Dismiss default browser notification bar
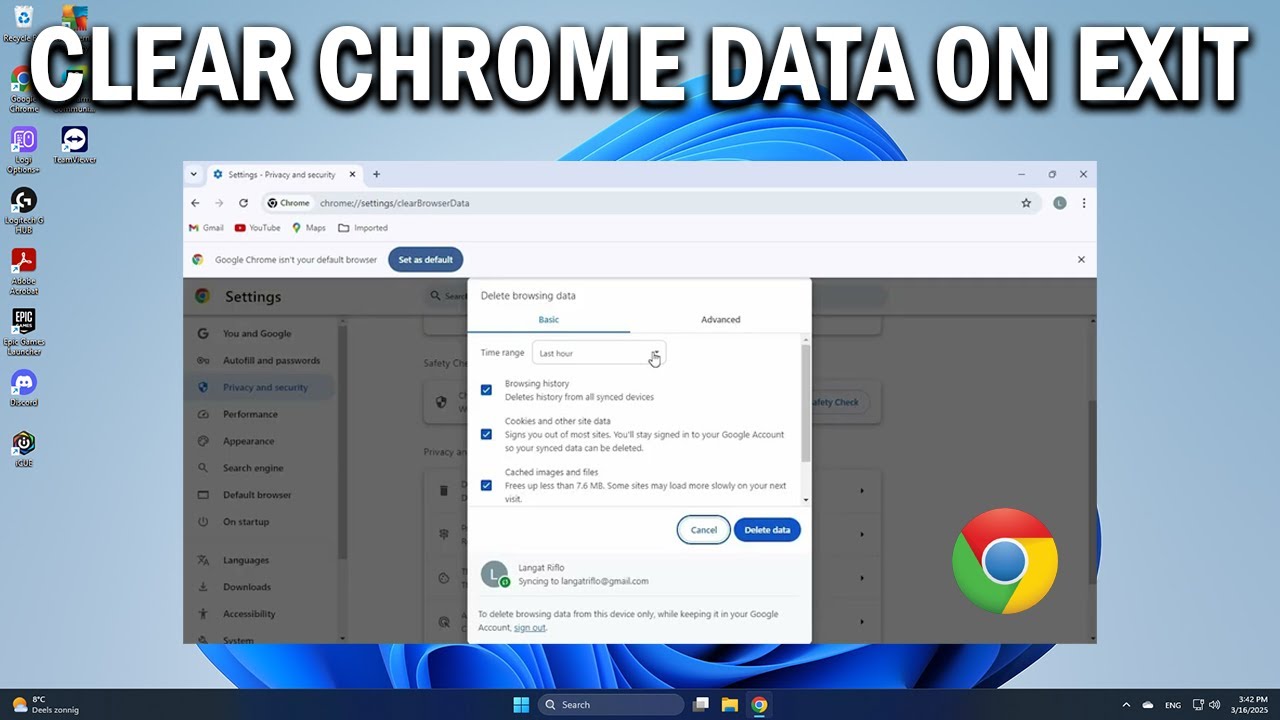 click(x=1081, y=260)
